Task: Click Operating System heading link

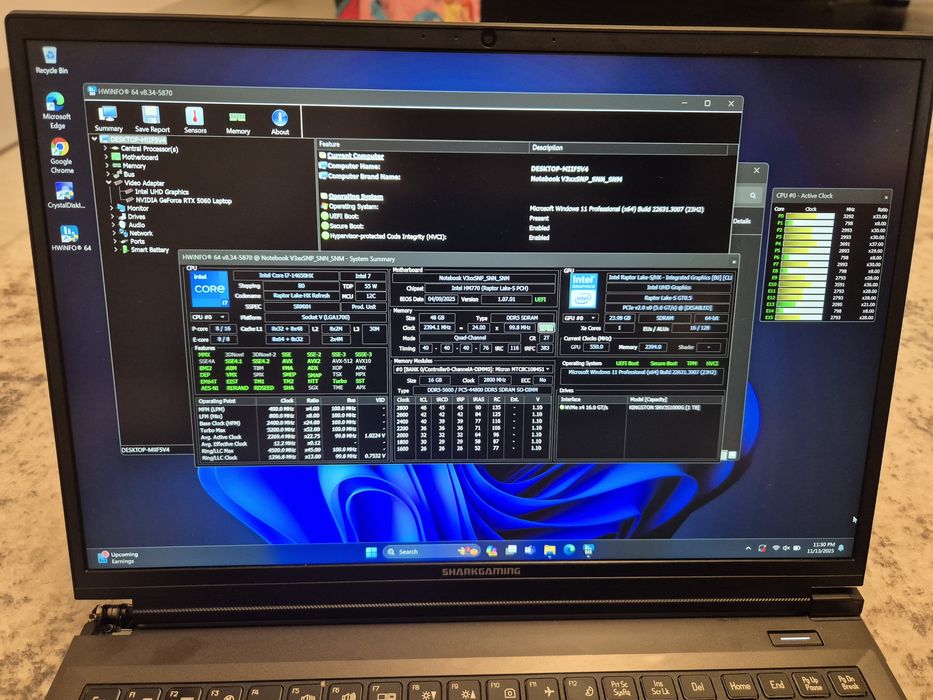Action: pos(356,196)
